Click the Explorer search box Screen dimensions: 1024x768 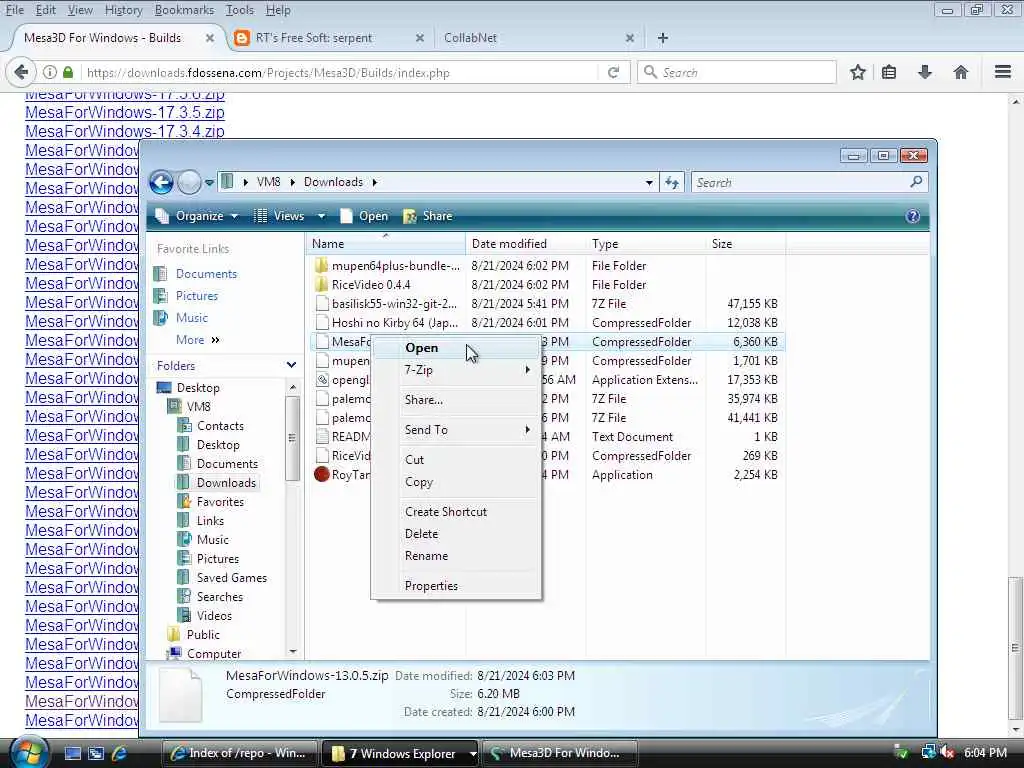pos(809,183)
